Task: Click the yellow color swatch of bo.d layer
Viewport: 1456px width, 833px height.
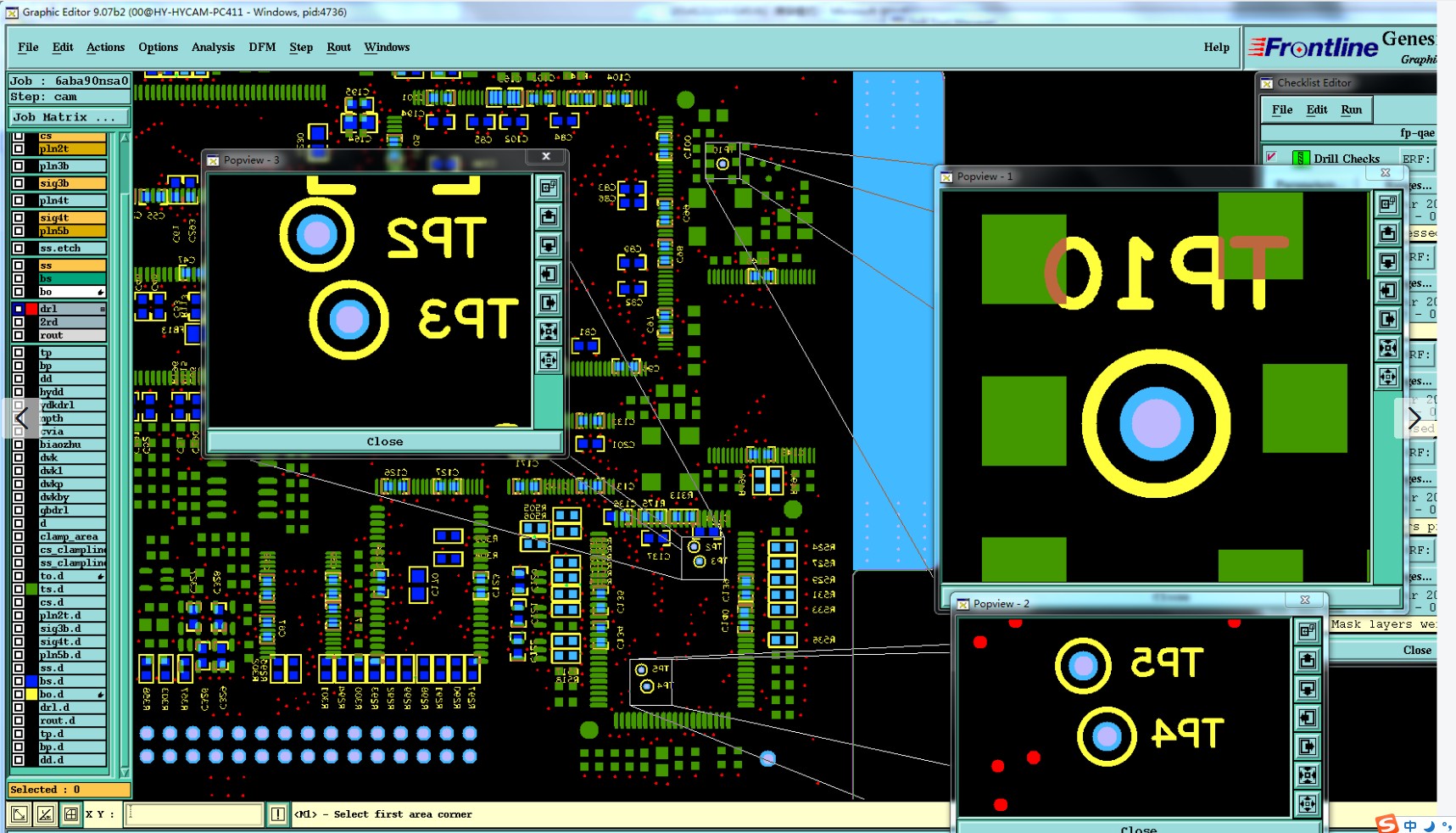Action: point(32,694)
